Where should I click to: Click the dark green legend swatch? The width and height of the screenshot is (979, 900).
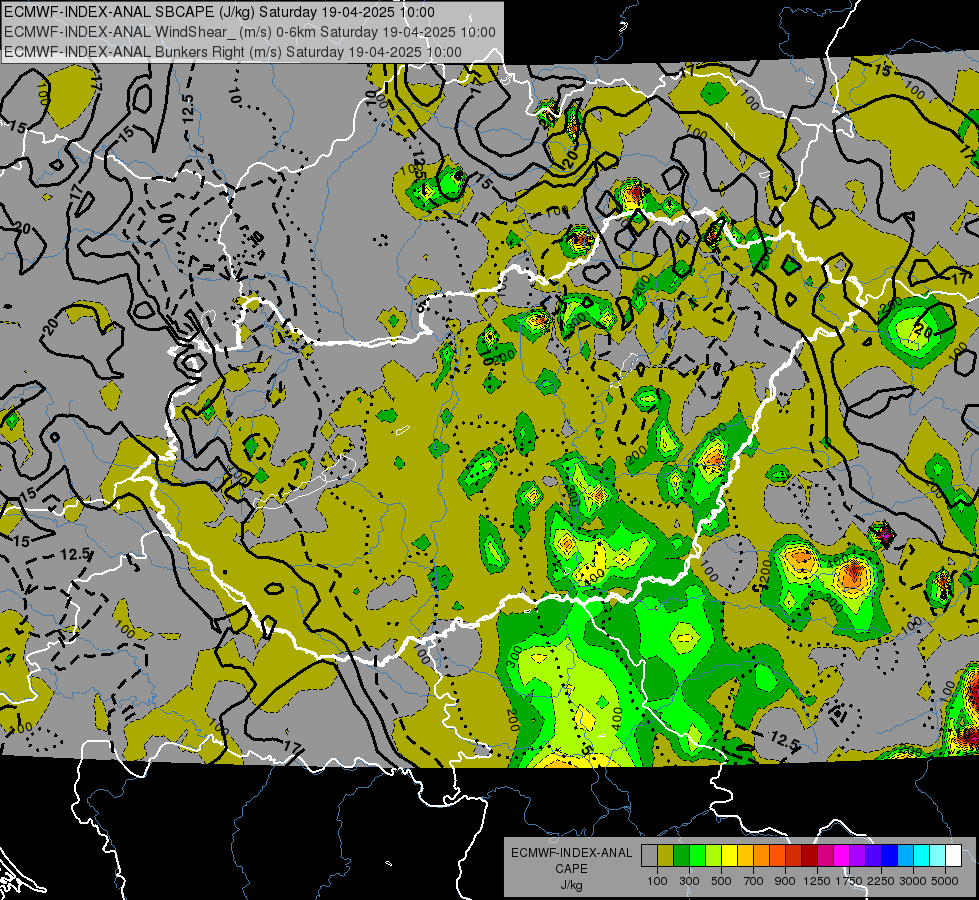pyautogui.click(x=681, y=855)
